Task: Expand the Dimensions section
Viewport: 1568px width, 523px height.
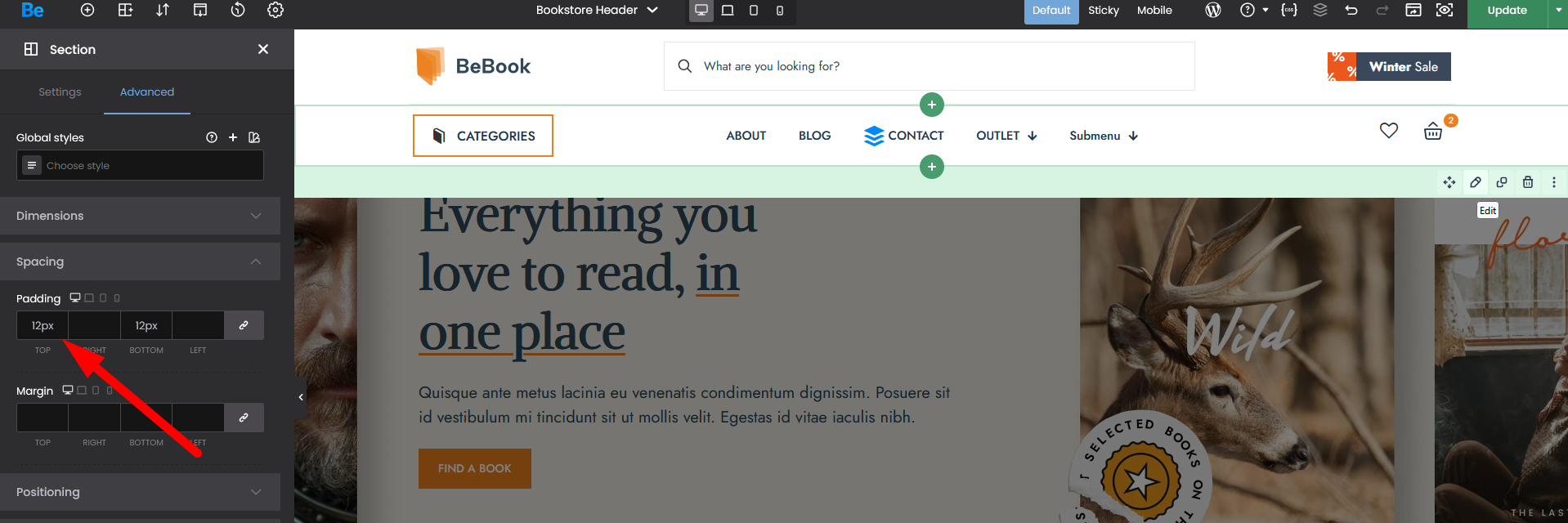Action: pos(140,216)
